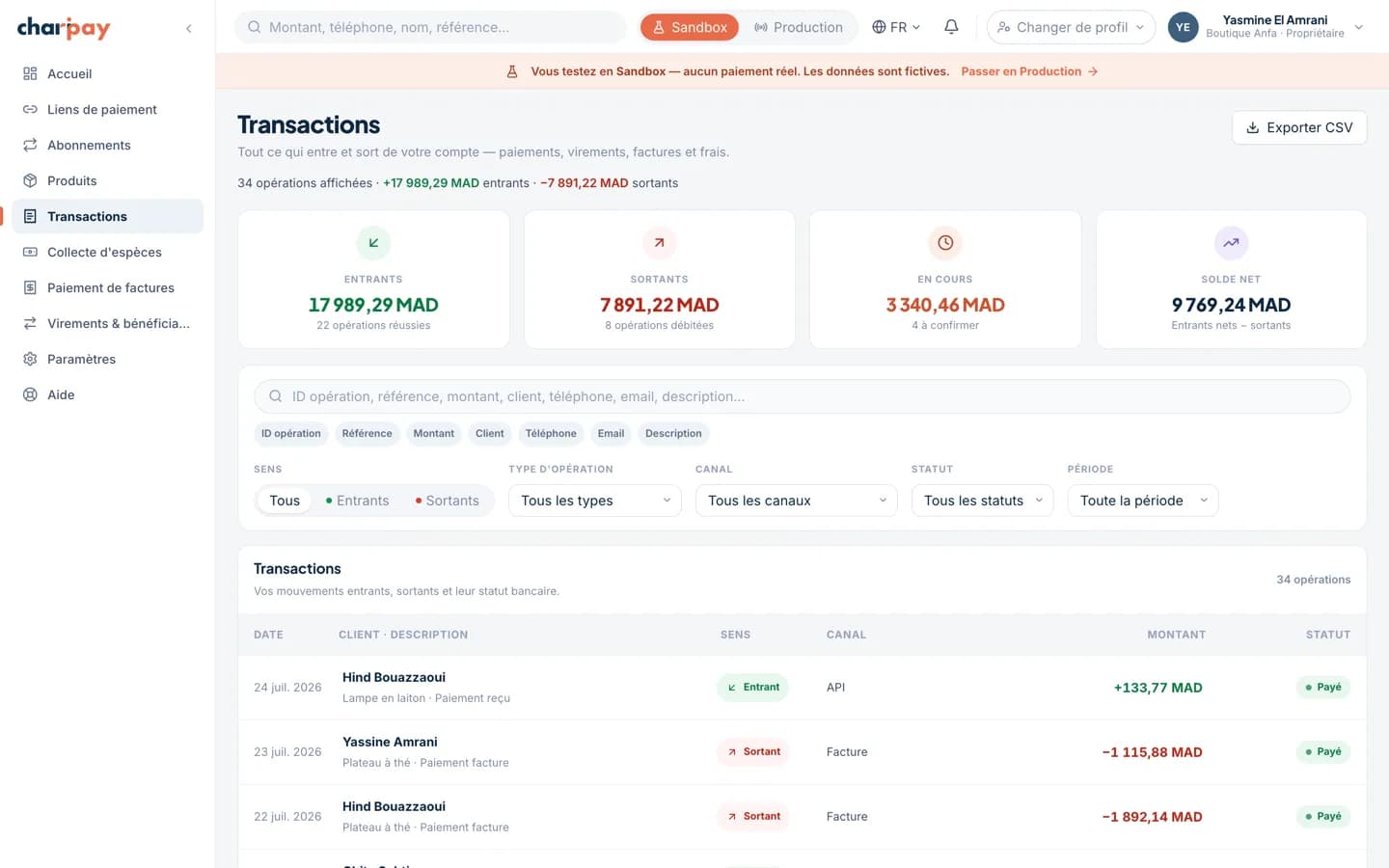Open Paiement de factures in the sidebar
This screenshot has width=1389, height=868.
pyautogui.click(x=108, y=287)
